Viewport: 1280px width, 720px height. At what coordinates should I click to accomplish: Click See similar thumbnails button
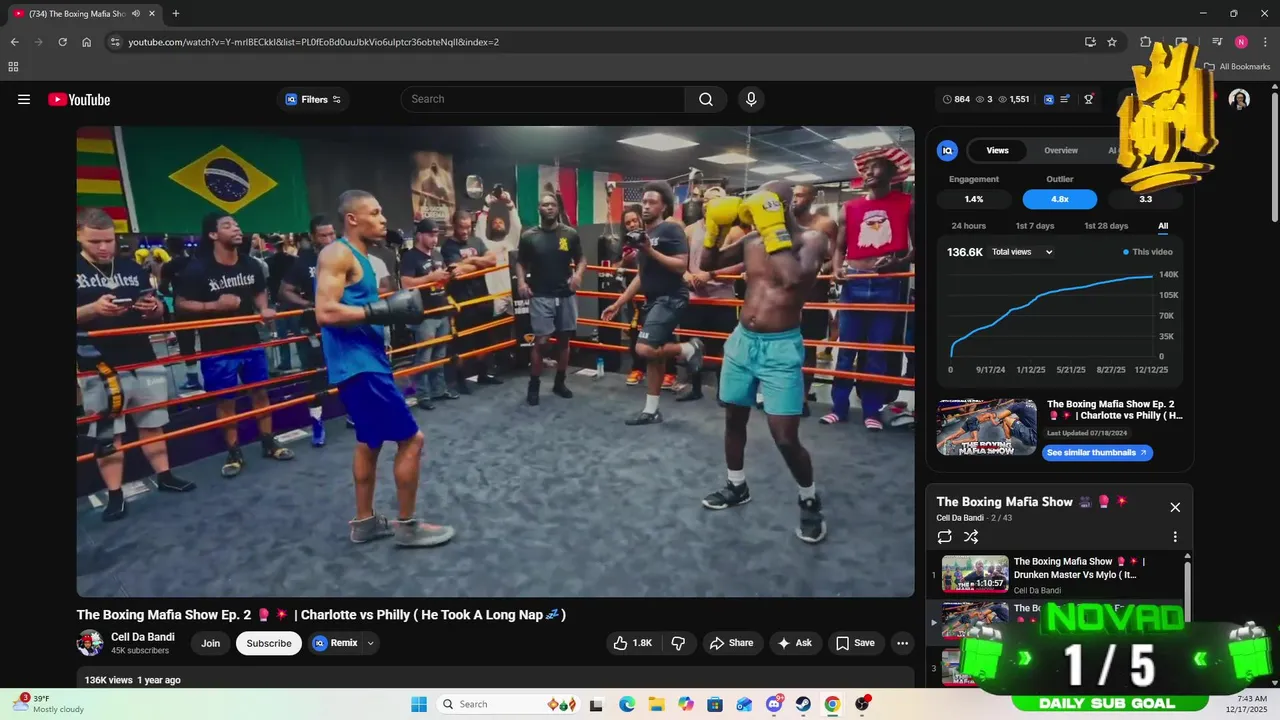tap(1097, 452)
